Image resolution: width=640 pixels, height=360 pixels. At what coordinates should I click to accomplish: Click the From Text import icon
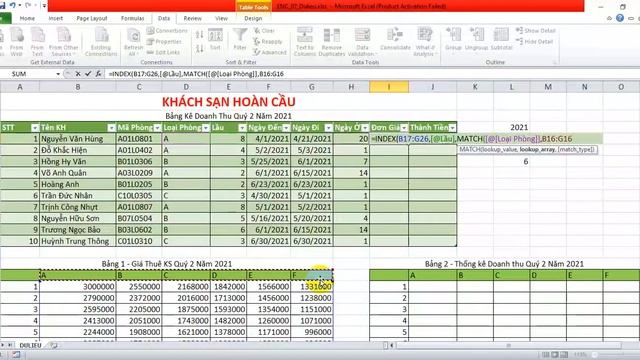(37, 41)
